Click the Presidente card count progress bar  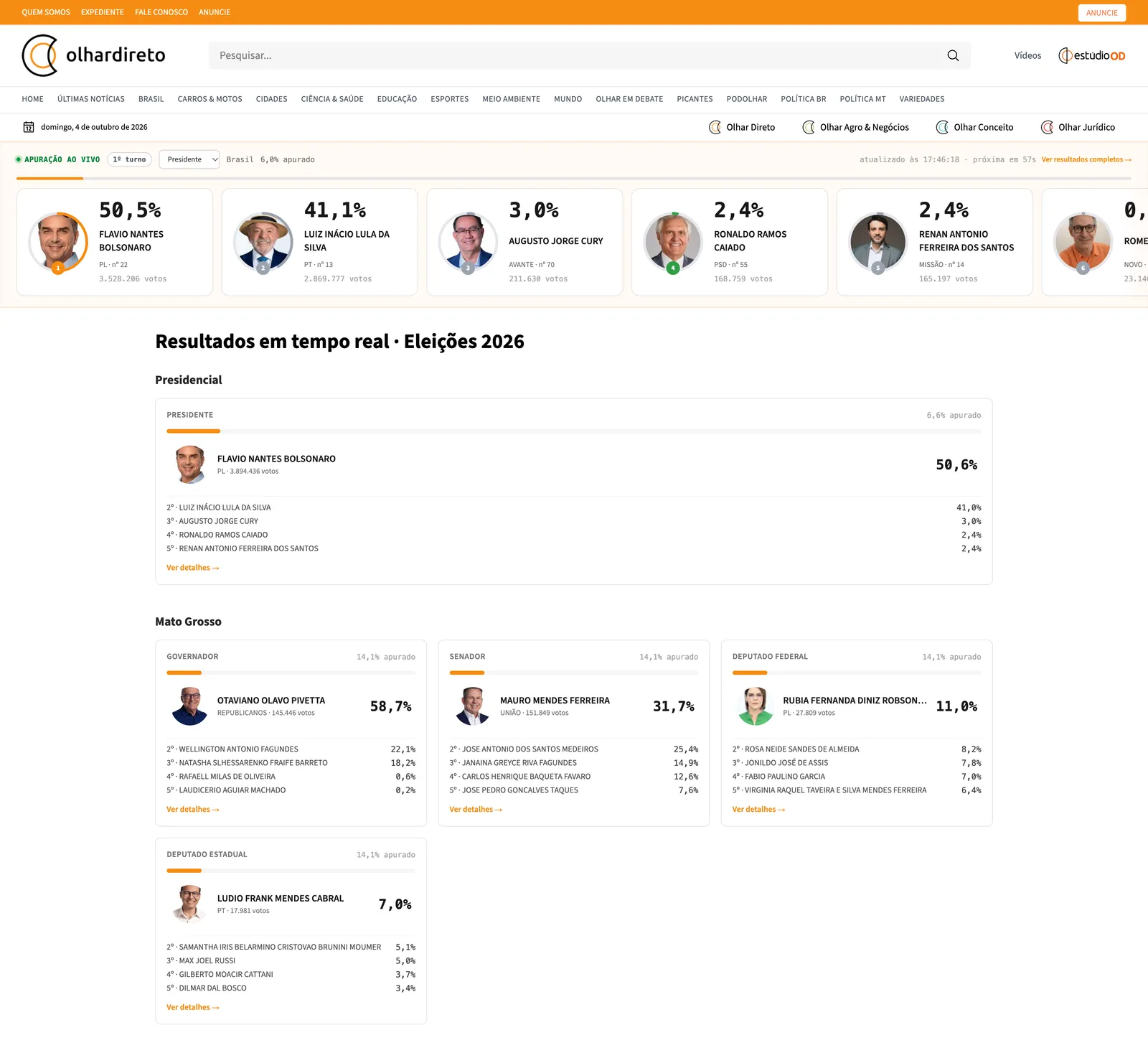click(574, 431)
